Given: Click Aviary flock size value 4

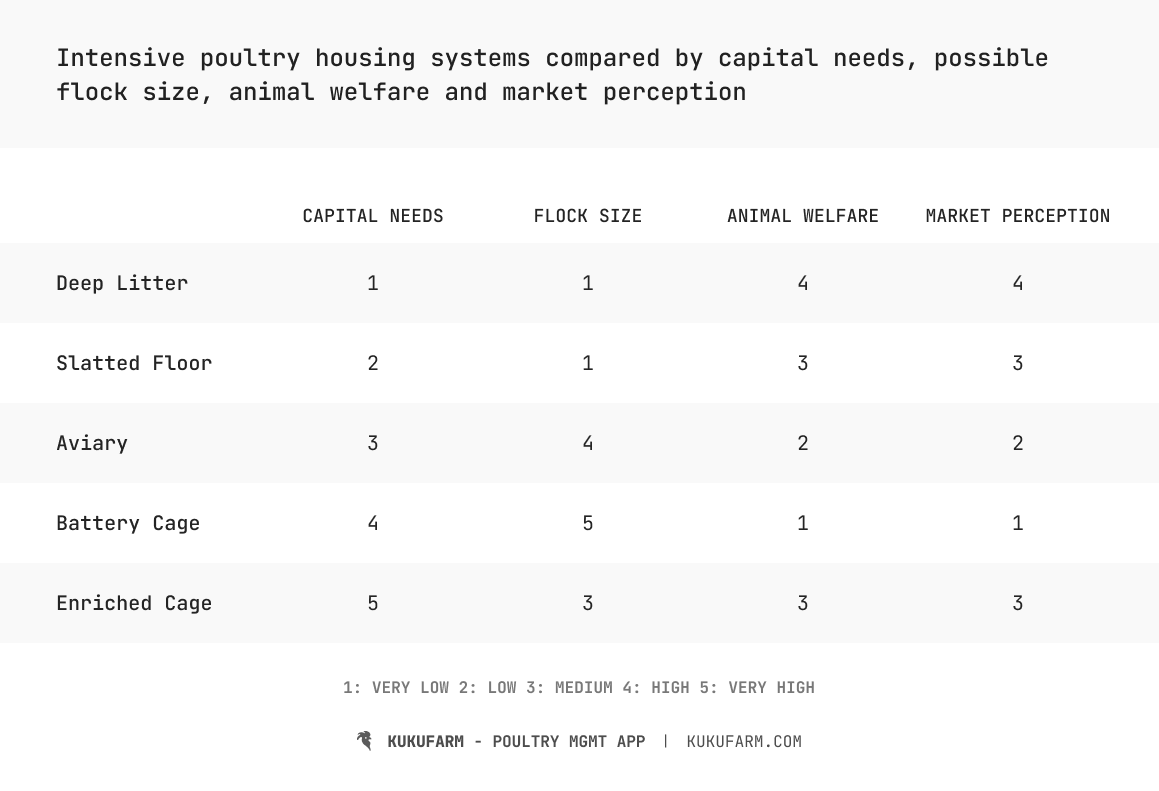Looking at the screenshot, I should click(588, 443).
